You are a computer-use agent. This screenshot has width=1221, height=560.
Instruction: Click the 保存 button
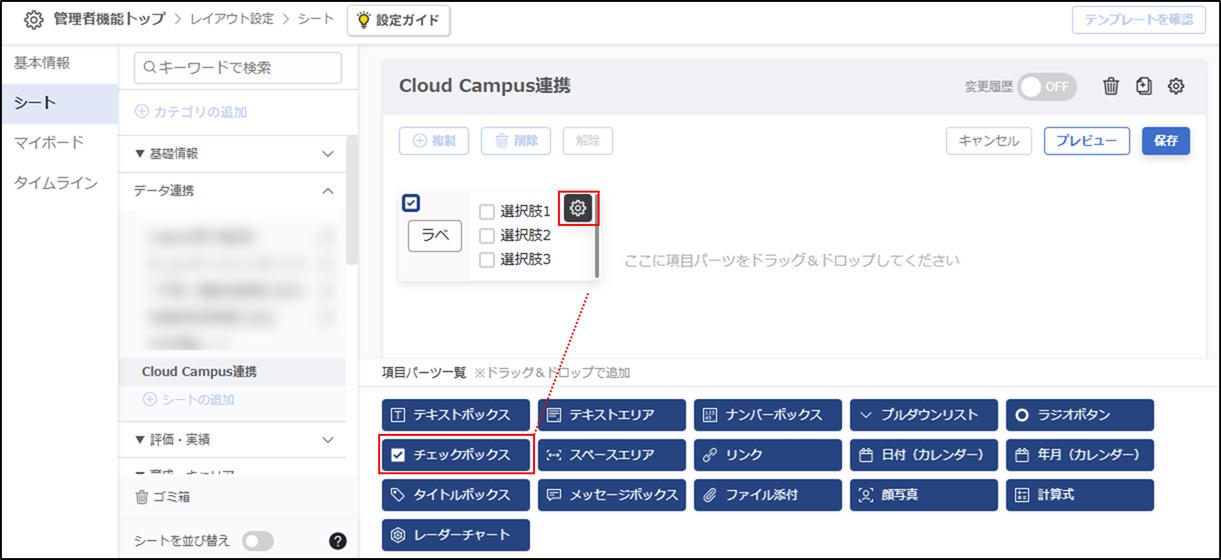tap(1166, 141)
